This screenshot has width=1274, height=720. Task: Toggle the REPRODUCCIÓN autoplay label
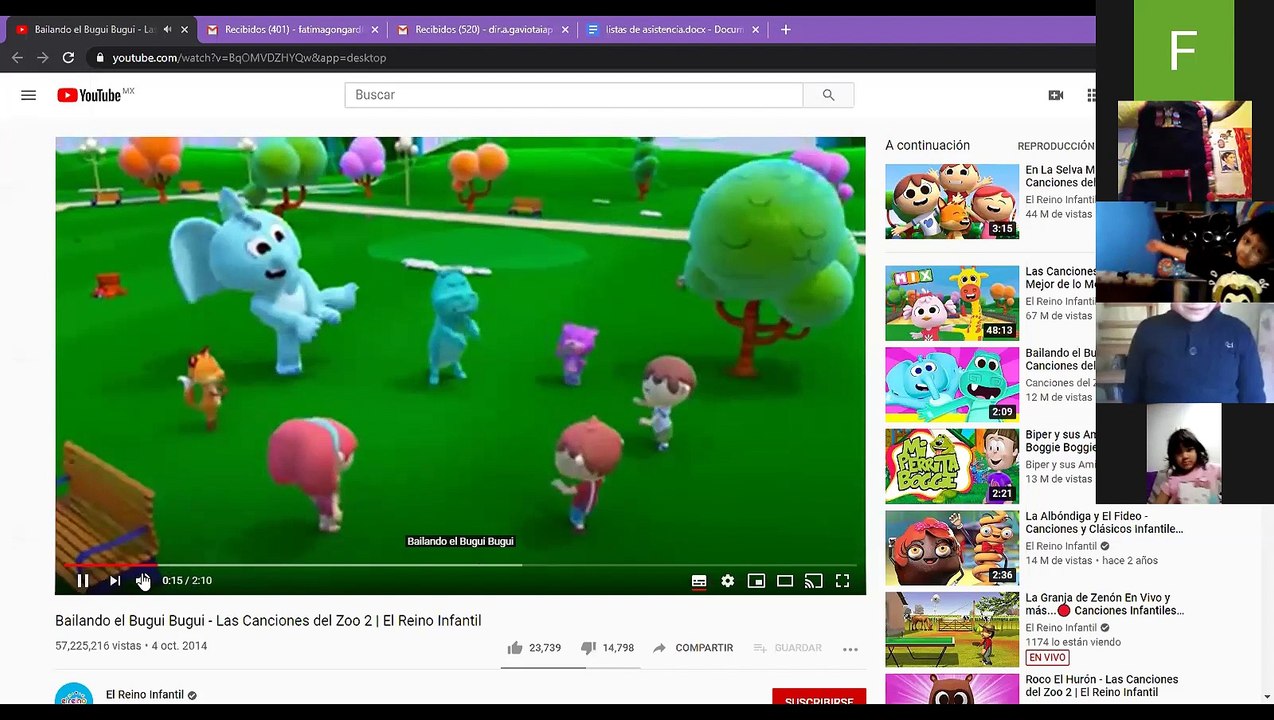pos(1056,146)
